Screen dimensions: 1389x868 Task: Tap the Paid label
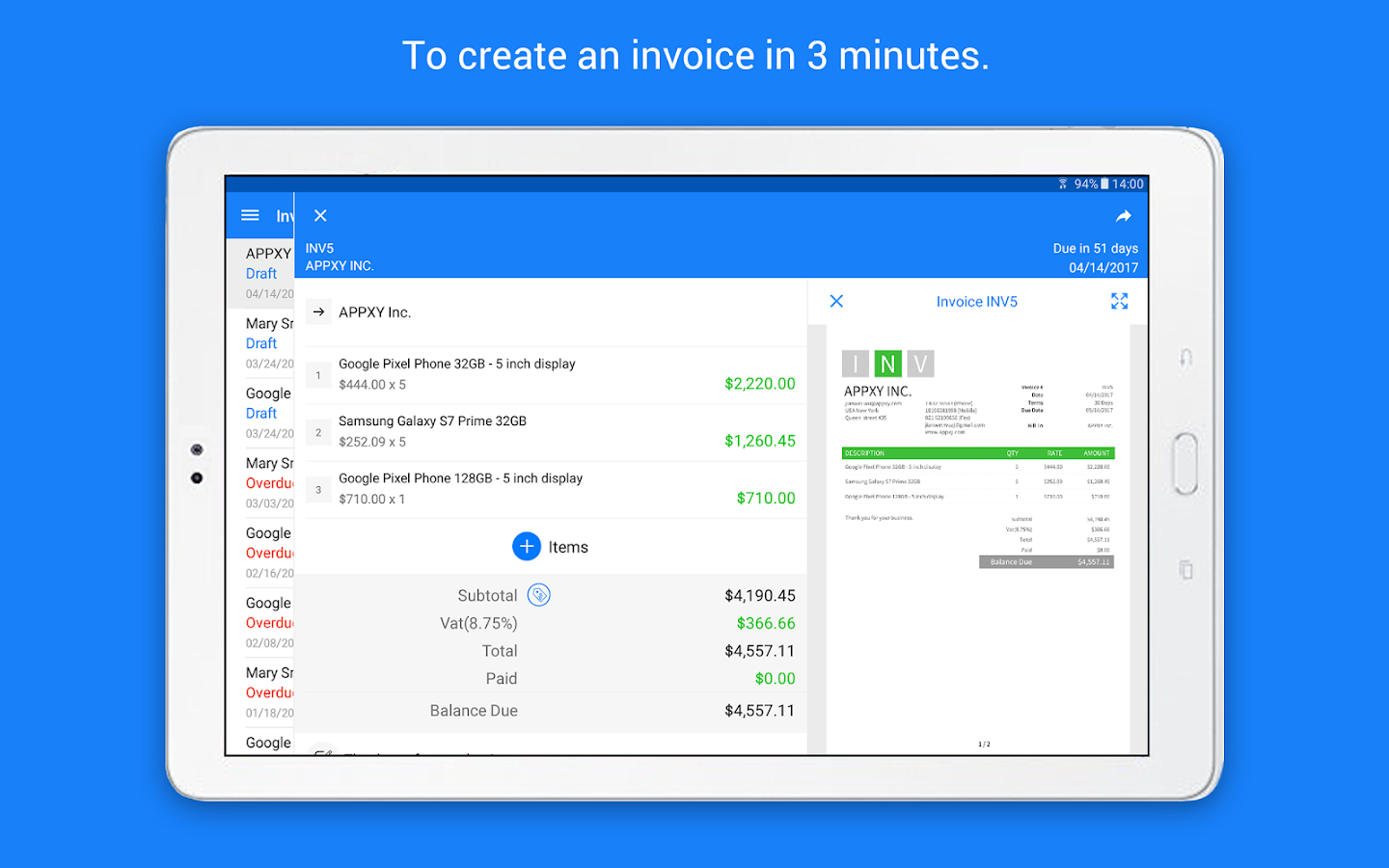(x=502, y=678)
